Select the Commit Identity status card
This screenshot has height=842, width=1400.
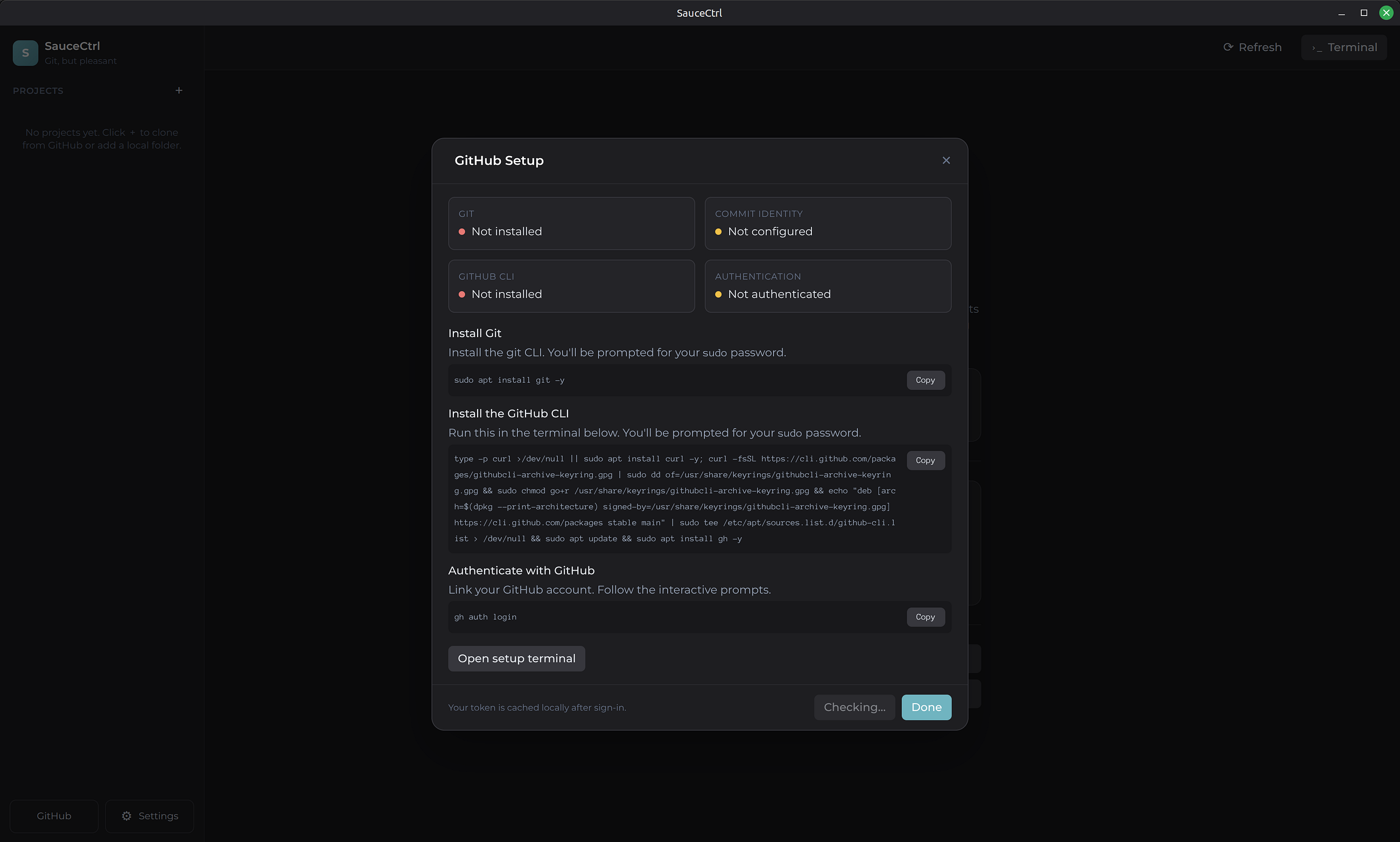[828, 223]
